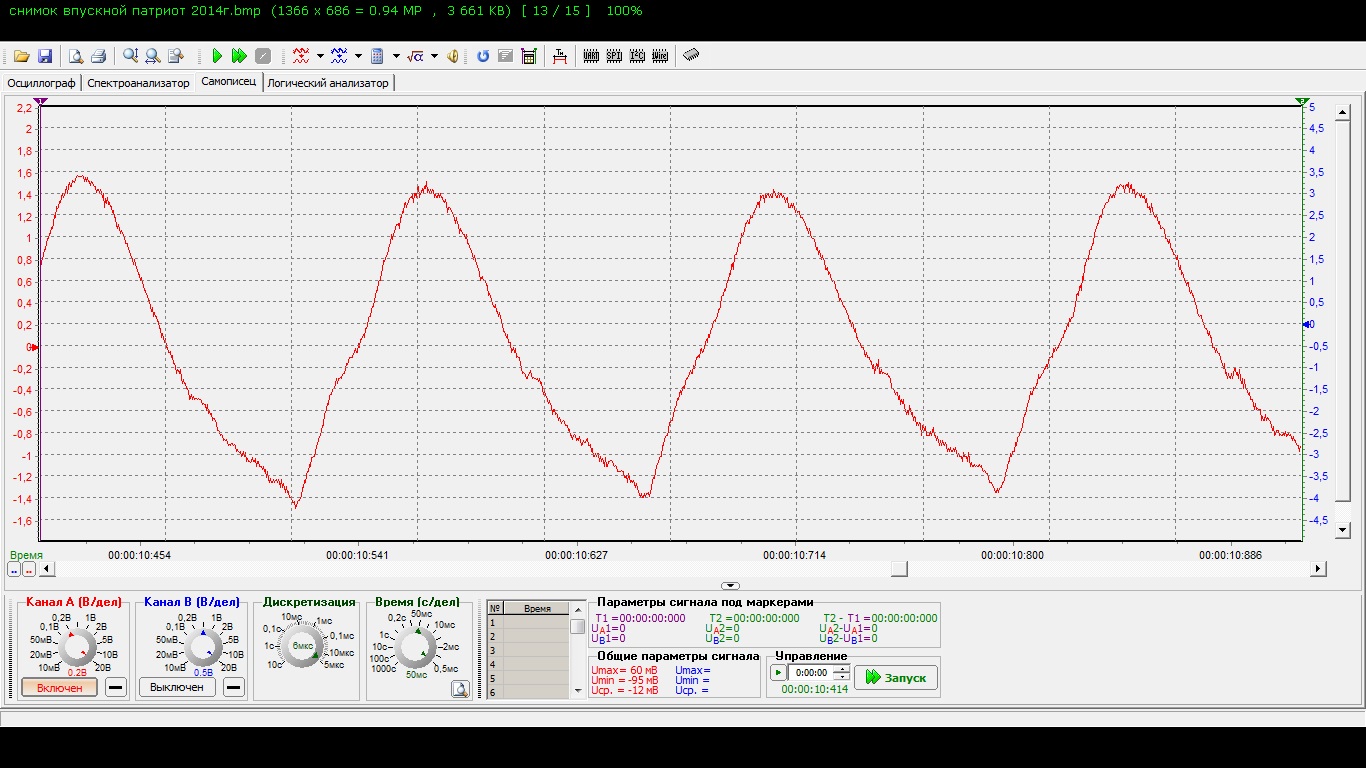The image size is (1366, 768).
Task: Click the colored table grid icon
Action: pos(529,56)
